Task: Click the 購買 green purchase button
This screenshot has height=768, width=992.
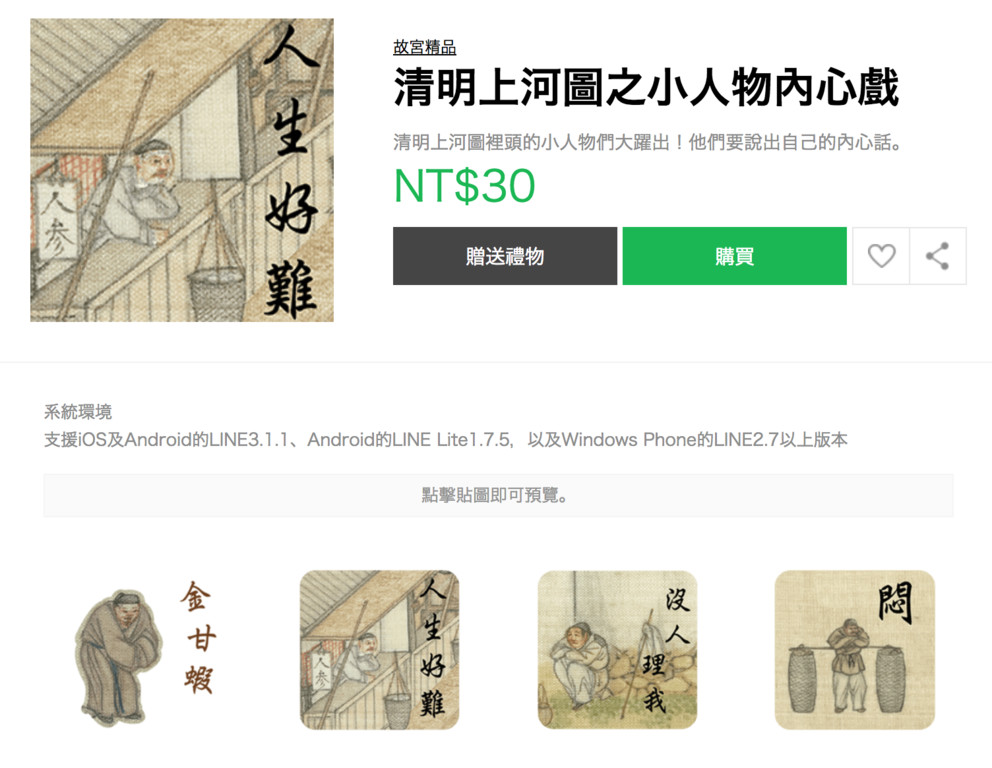Action: point(735,256)
